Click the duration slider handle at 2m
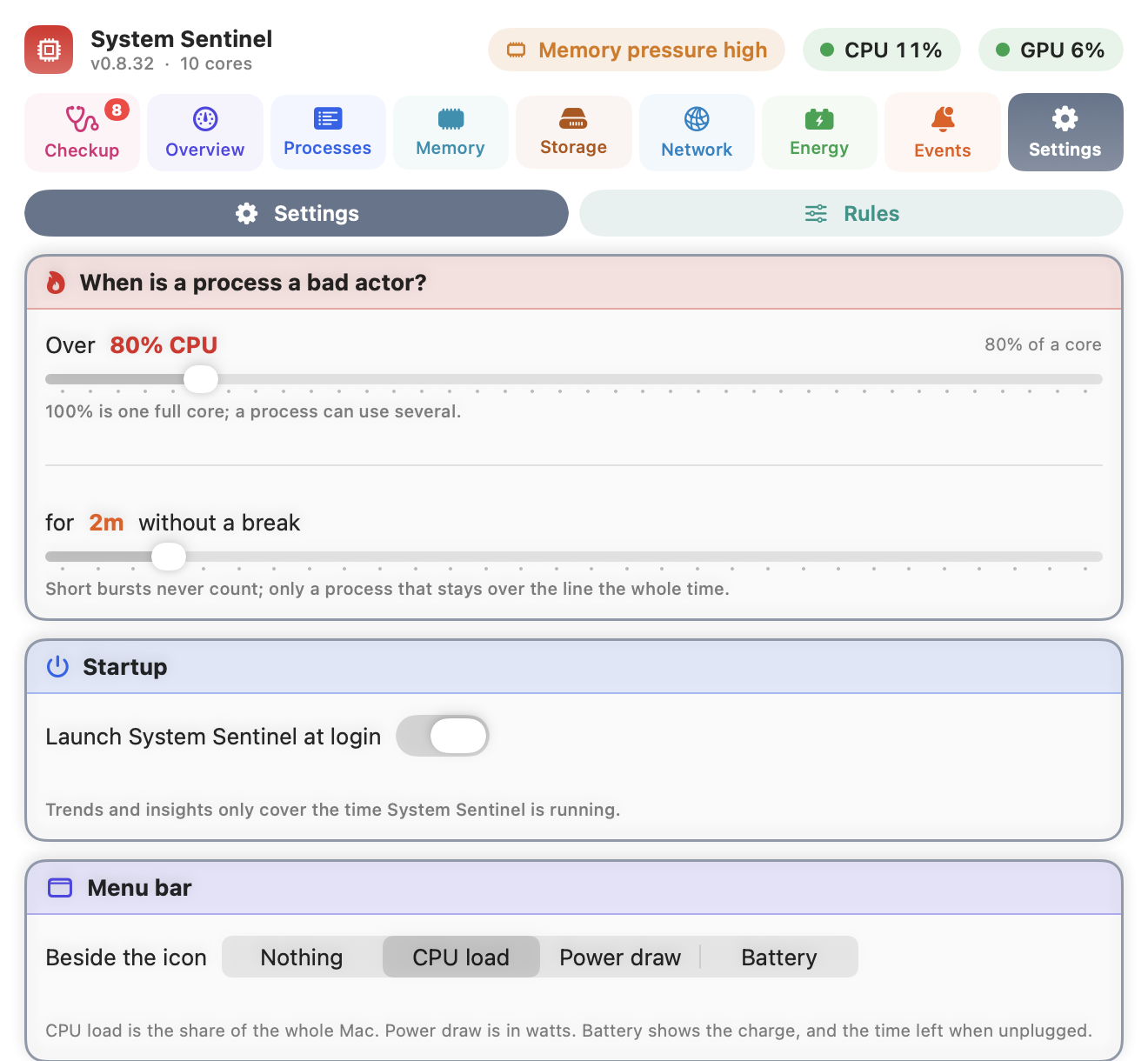 169,557
